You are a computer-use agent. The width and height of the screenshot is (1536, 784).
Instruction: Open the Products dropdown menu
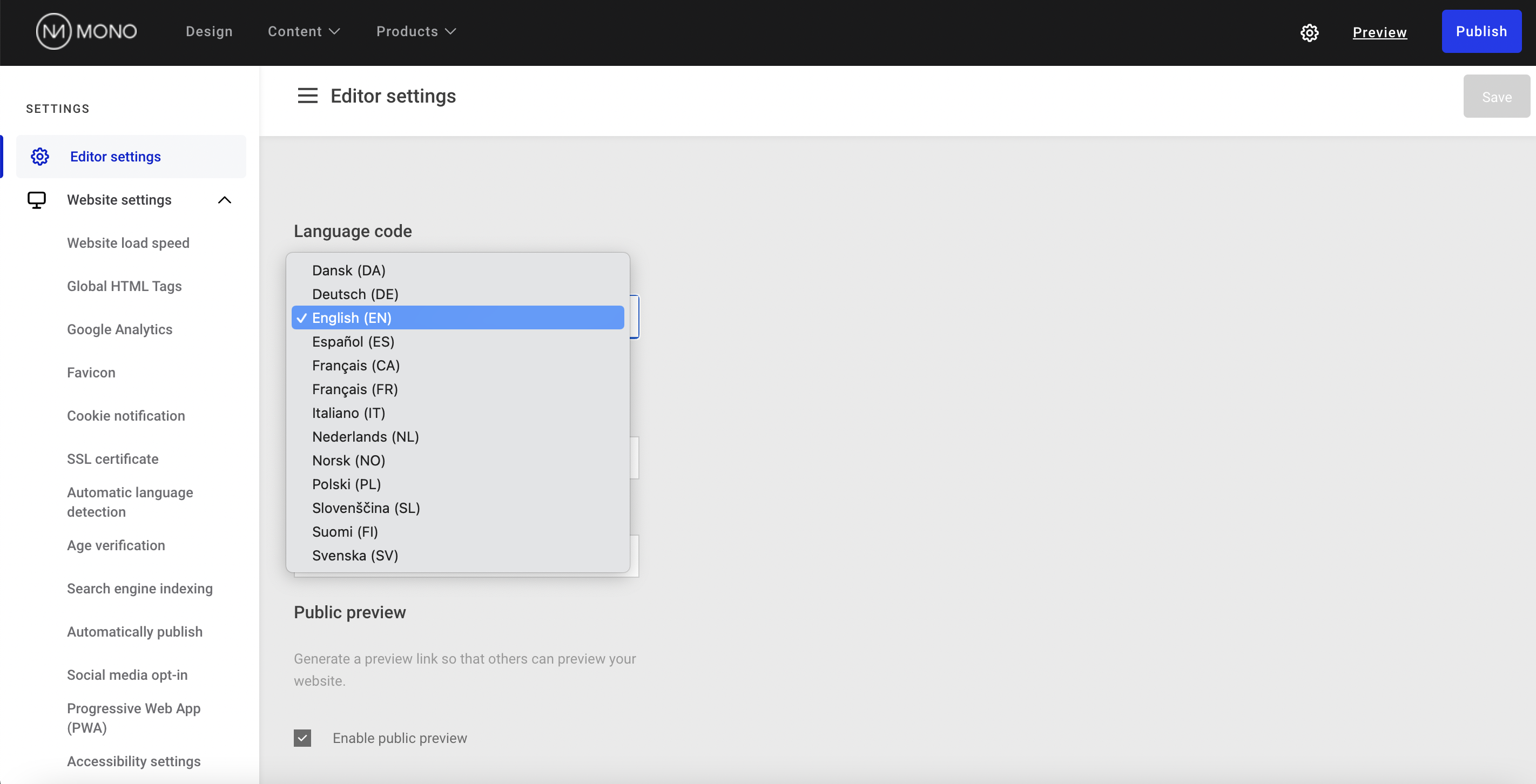pyautogui.click(x=416, y=32)
